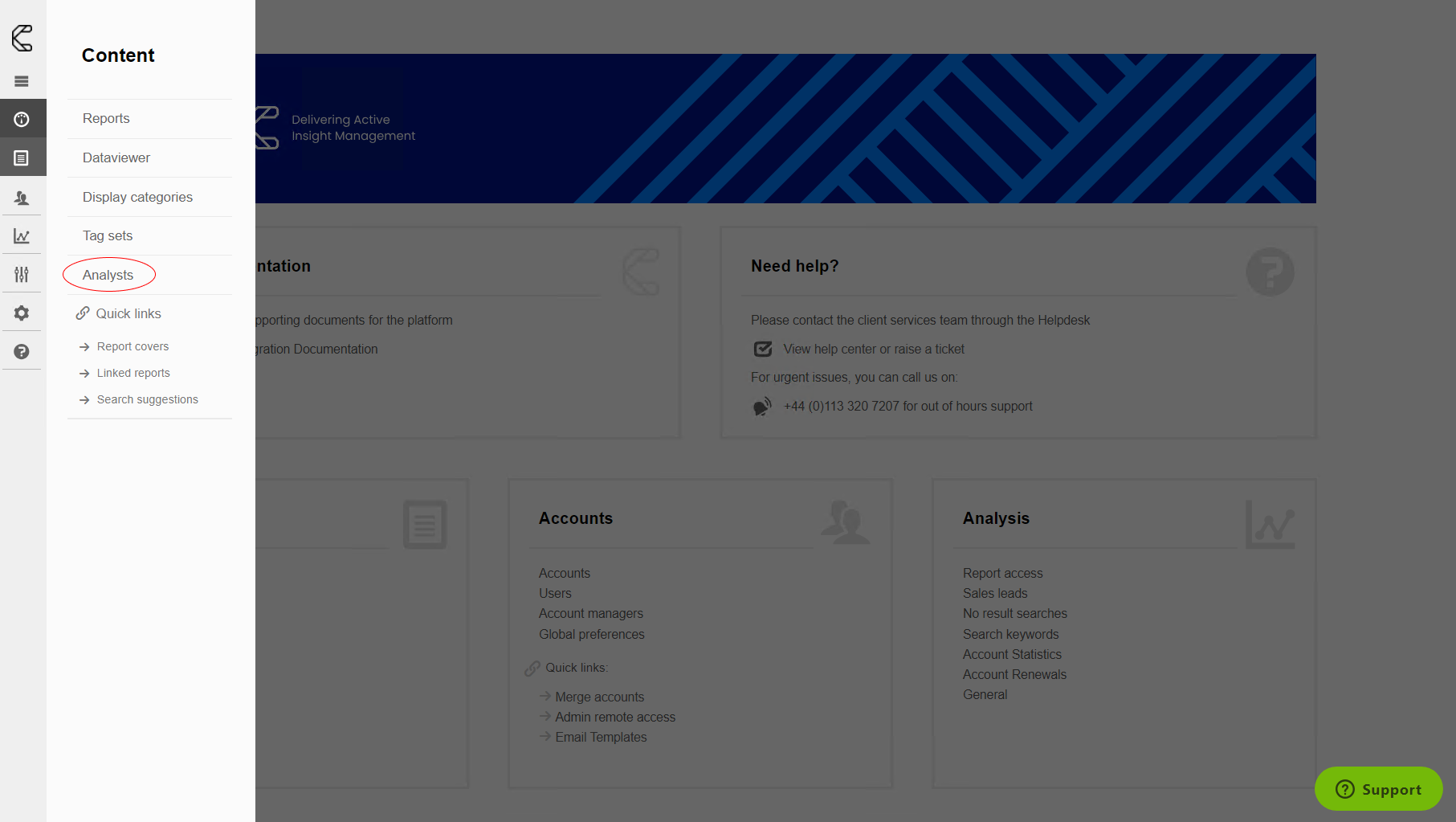Open the sliders configuration sidebar icon
The width and height of the screenshot is (1456, 822).
22,275
